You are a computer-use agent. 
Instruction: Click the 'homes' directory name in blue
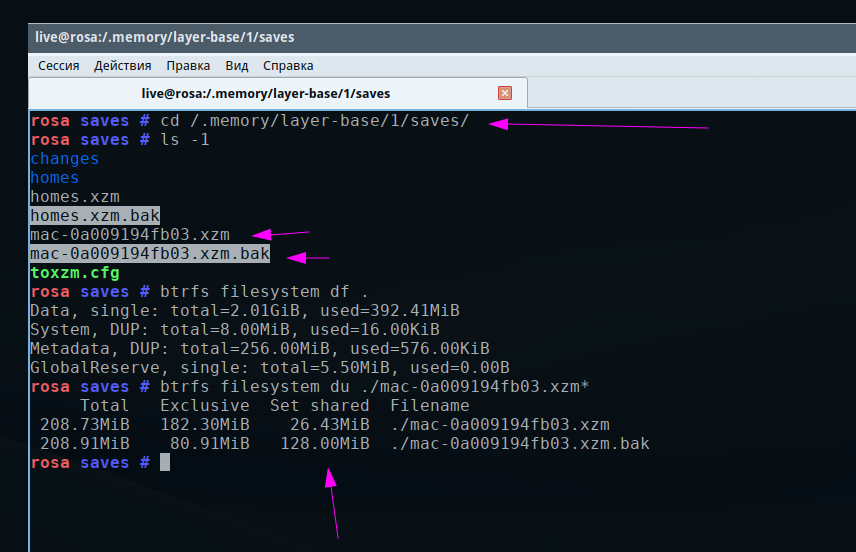(x=55, y=178)
